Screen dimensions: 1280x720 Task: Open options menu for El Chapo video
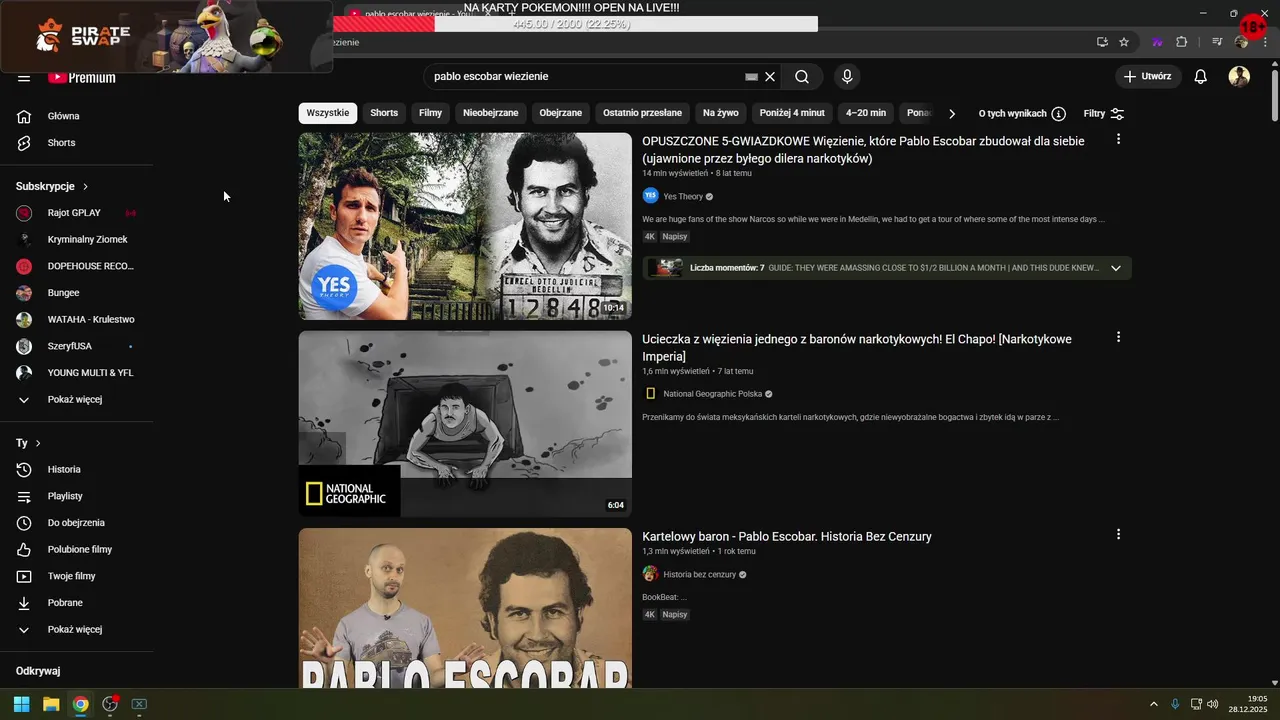point(1118,338)
